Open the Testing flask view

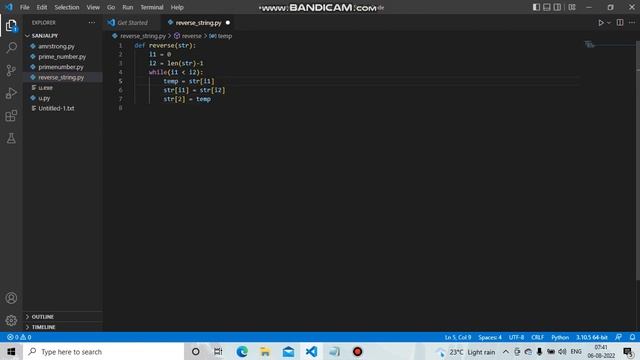click(x=11, y=138)
